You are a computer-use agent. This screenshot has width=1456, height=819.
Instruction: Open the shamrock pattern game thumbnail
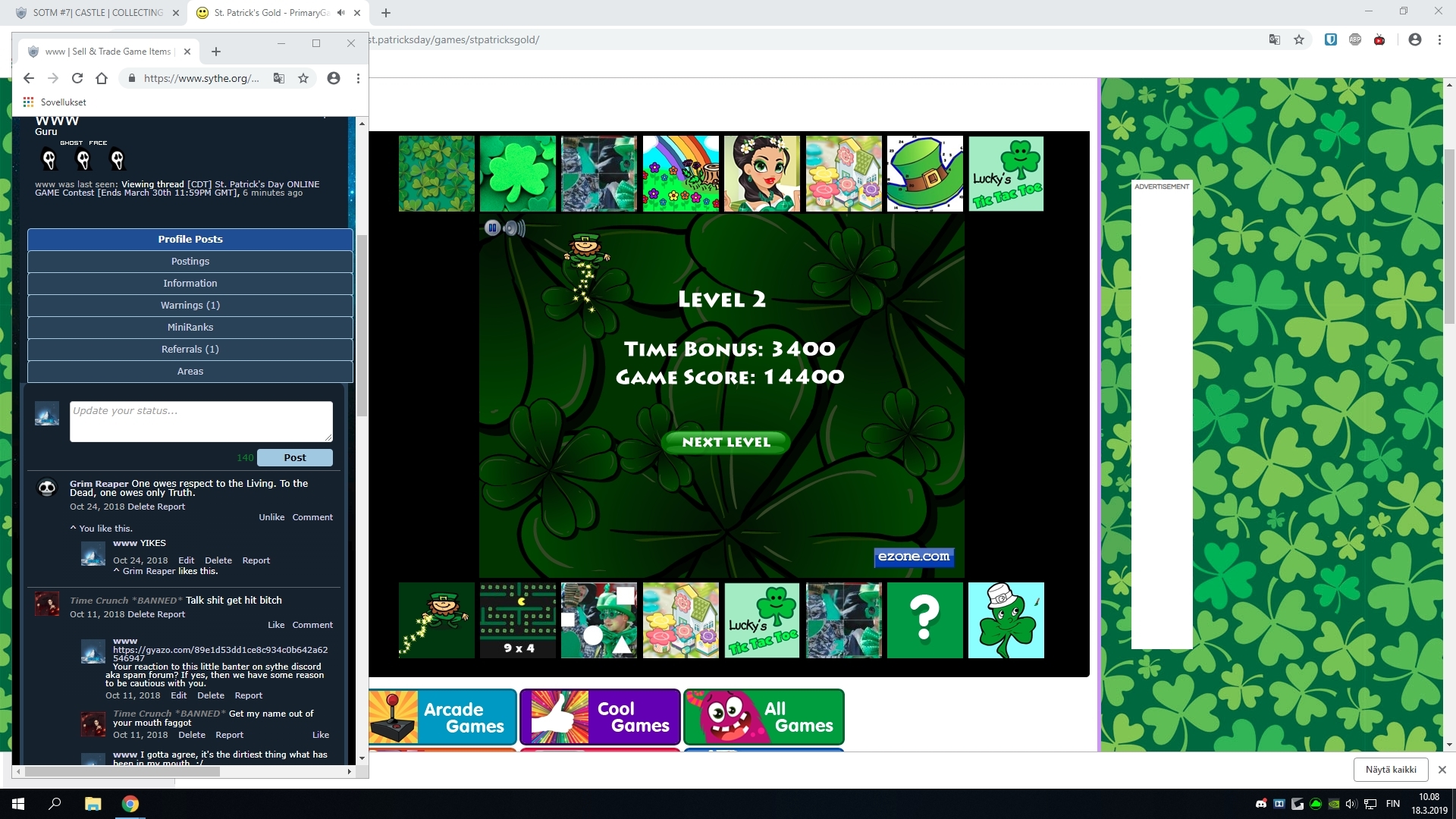pyautogui.click(x=437, y=174)
